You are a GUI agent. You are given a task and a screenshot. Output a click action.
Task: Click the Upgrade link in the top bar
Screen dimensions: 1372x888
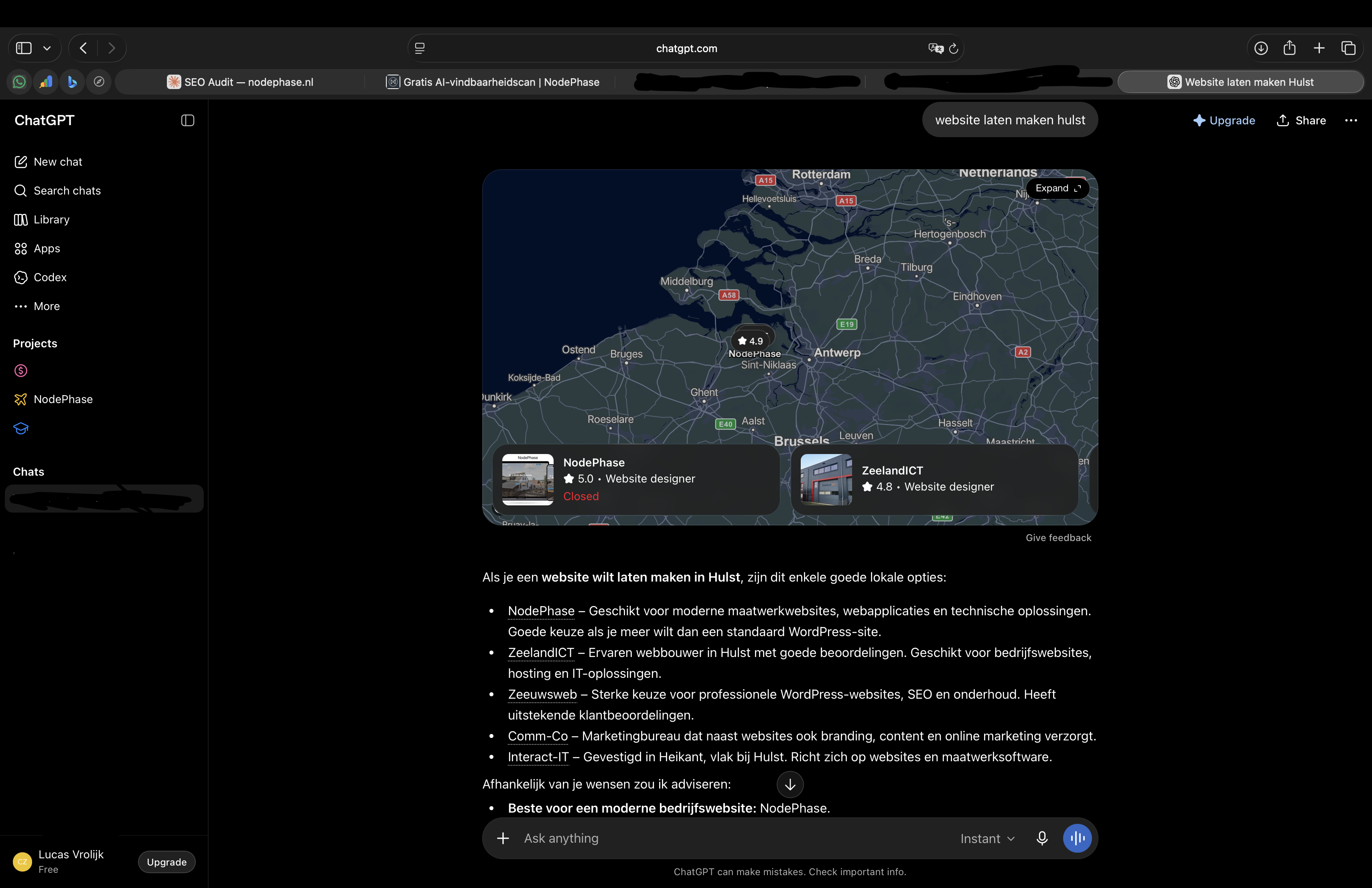point(1224,120)
